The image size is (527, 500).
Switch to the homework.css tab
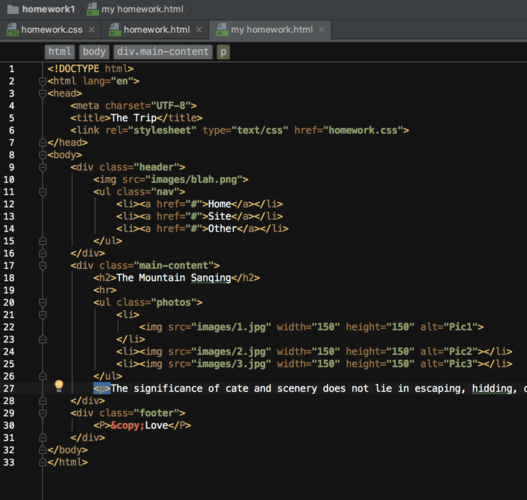coord(51,30)
